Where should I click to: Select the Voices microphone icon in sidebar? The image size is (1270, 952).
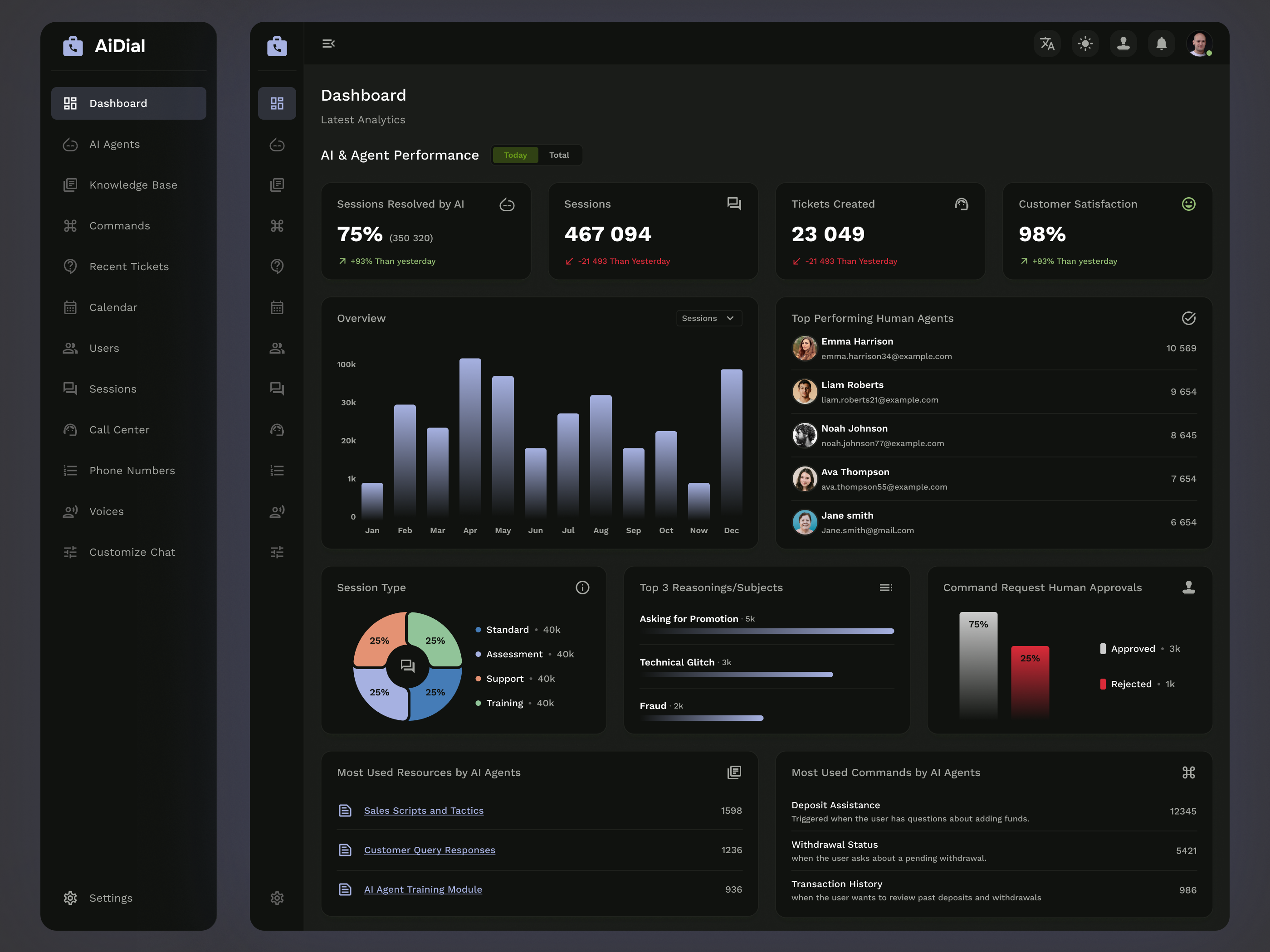(70, 511)
